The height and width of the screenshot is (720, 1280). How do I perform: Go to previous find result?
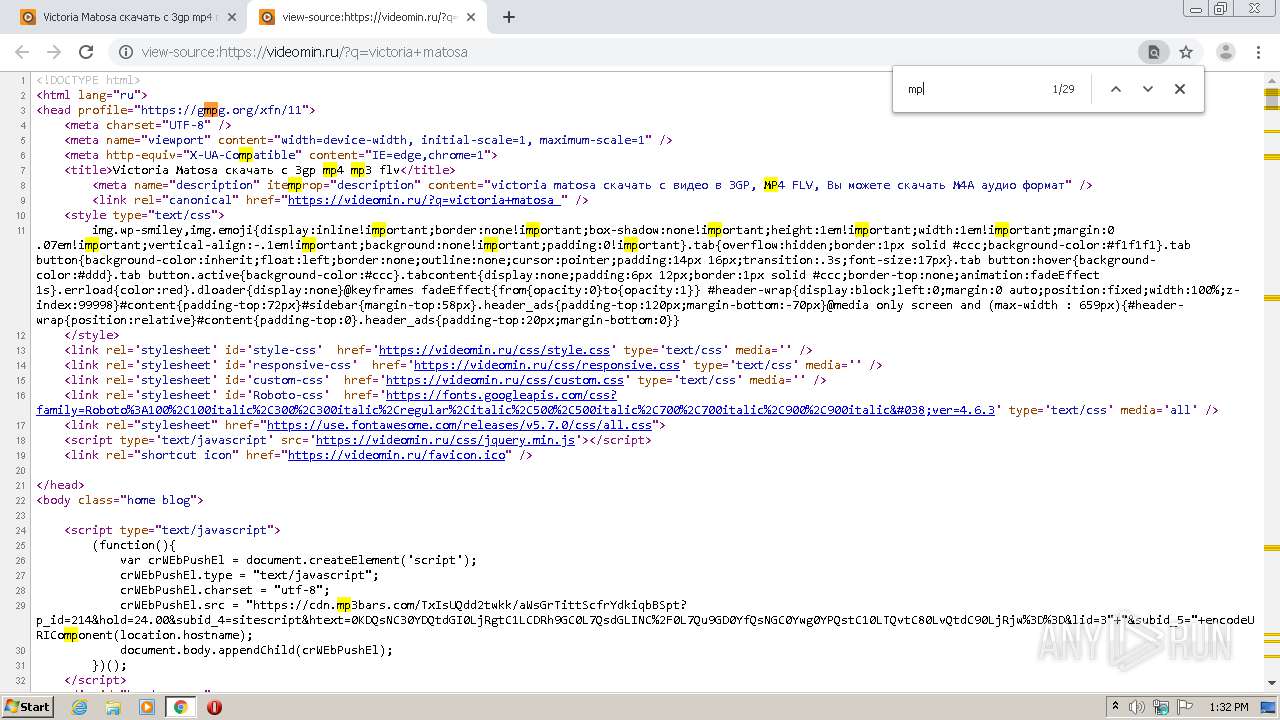(x=1116, y=89)
